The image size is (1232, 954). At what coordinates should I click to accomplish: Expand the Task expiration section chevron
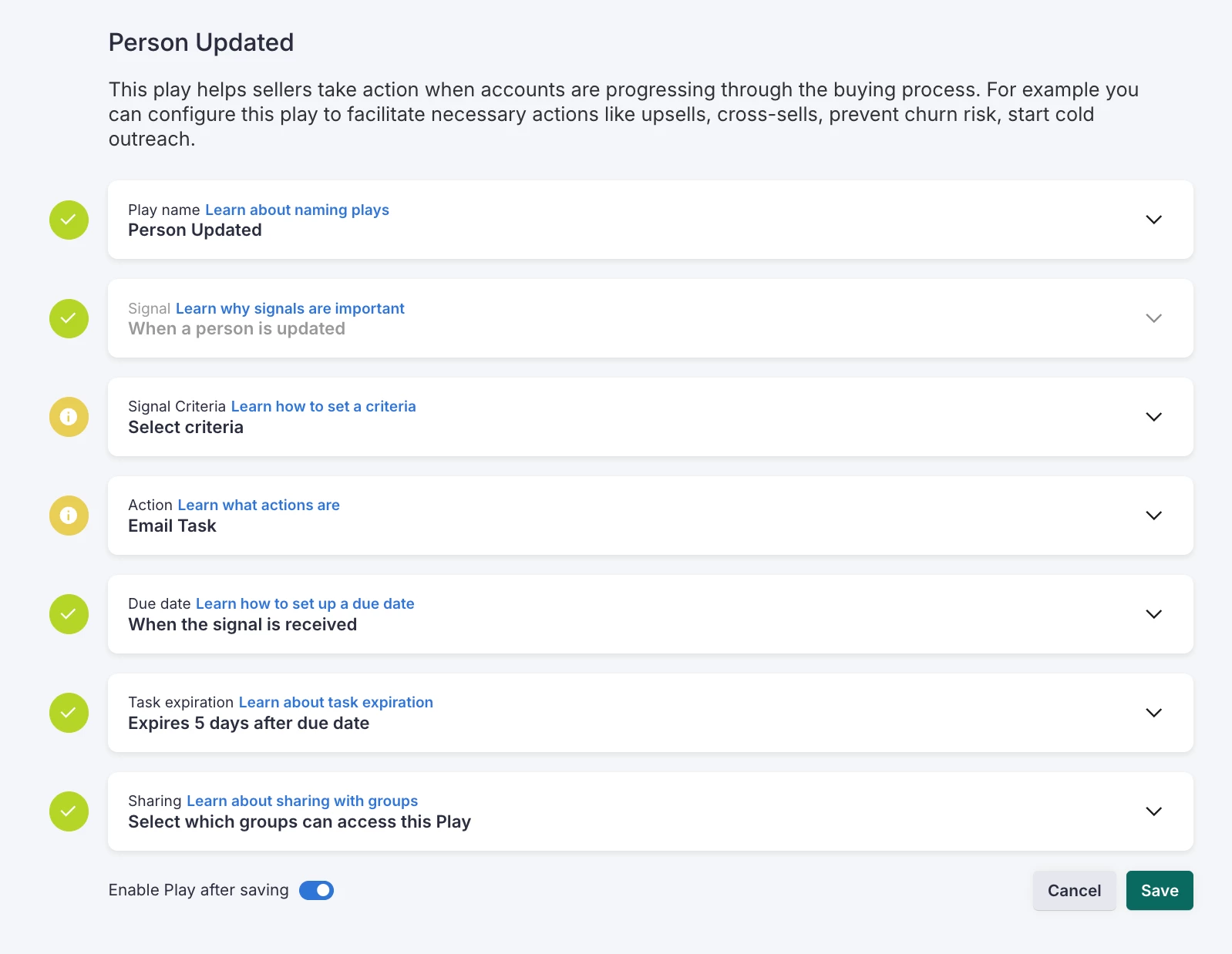(x=1153, y=713)
